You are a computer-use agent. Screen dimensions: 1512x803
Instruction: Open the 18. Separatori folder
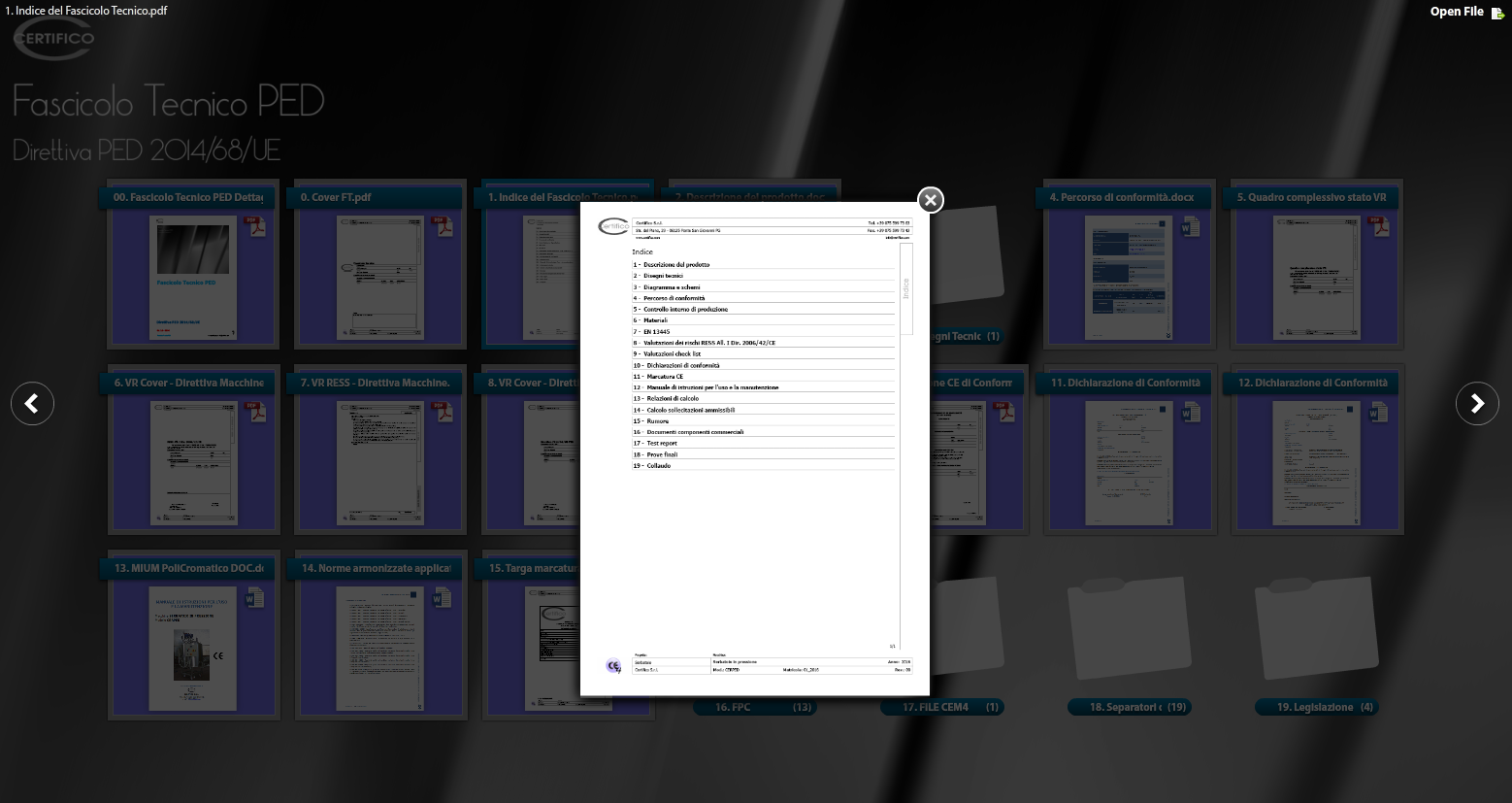coord(1128,631)
